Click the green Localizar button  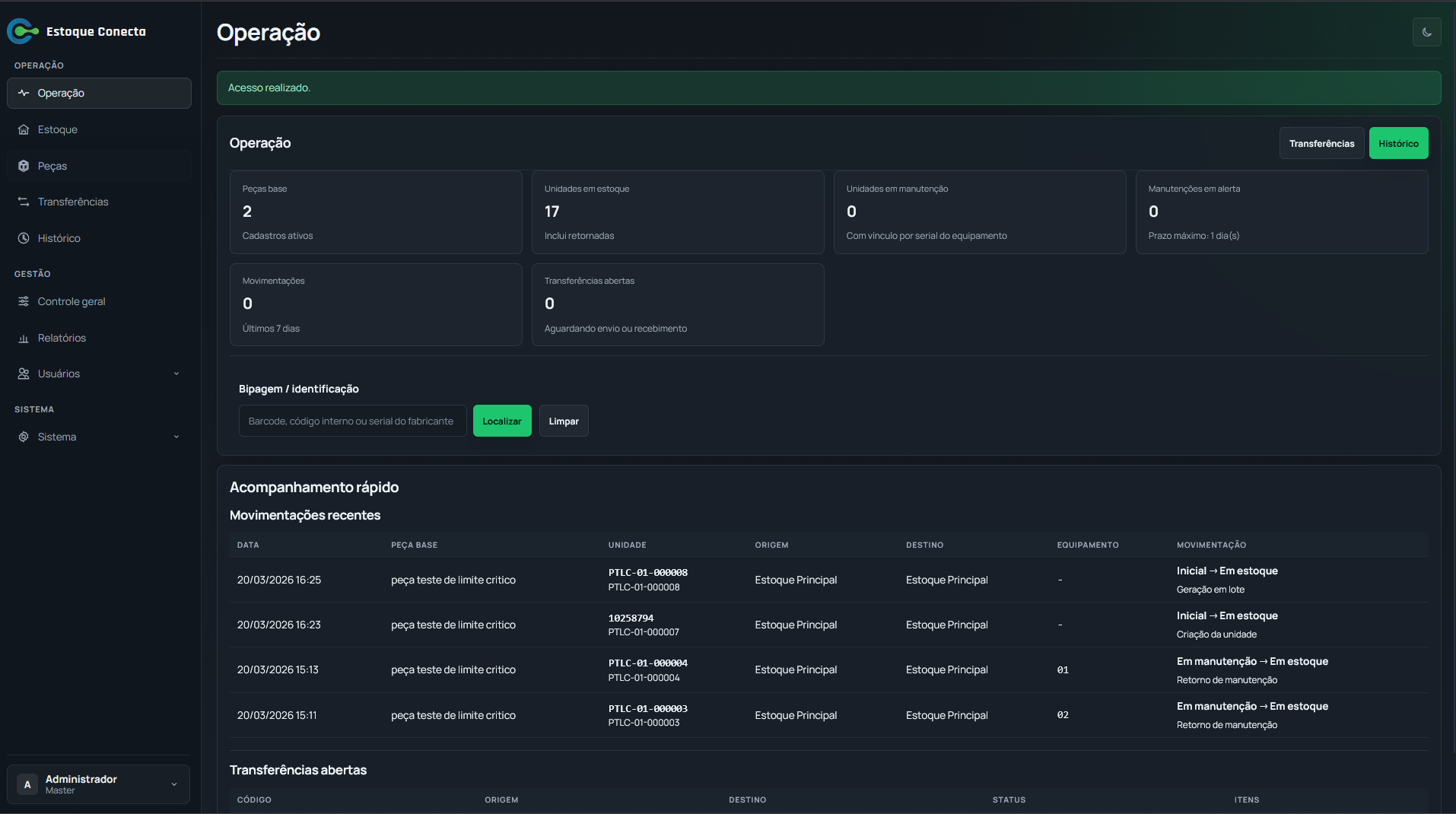pos(502,421)
